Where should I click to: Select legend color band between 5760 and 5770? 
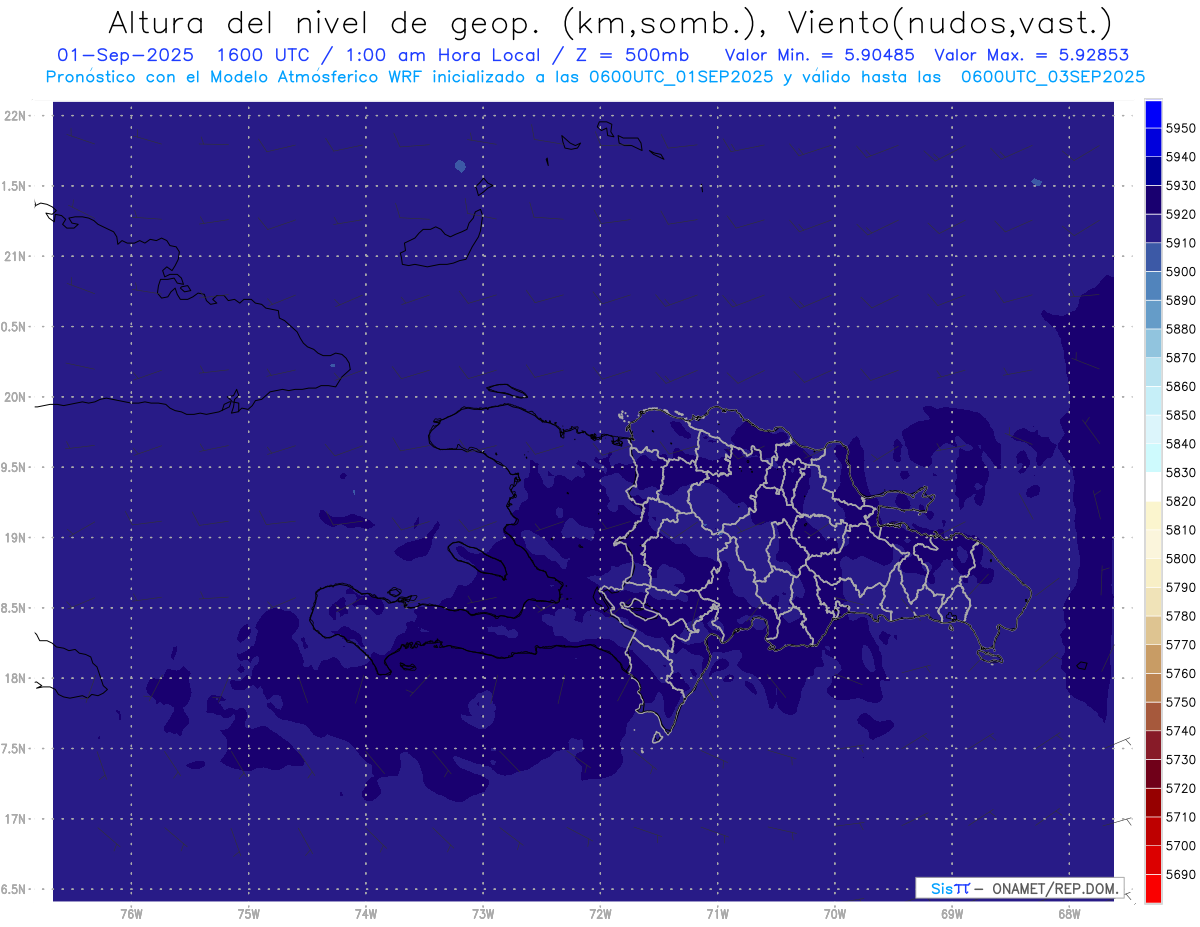(1153, 659)
